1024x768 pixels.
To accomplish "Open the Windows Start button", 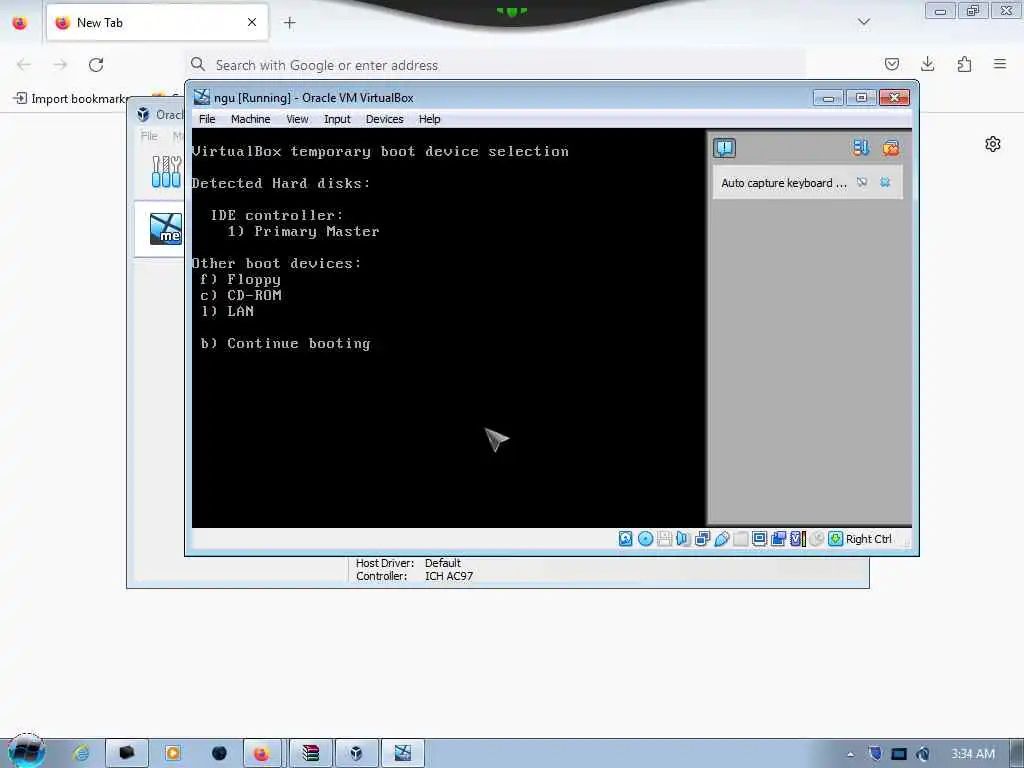I will [x=26, y=752].
